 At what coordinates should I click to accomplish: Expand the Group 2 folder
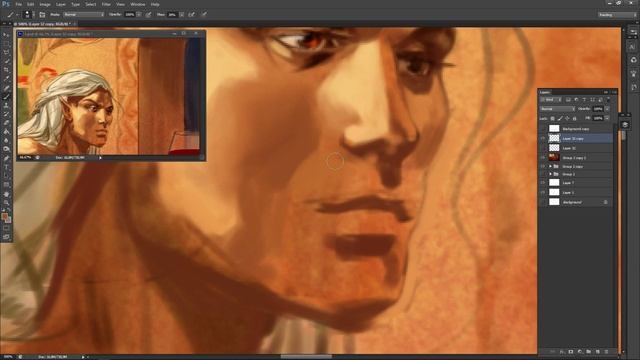[x=550, y=174]
